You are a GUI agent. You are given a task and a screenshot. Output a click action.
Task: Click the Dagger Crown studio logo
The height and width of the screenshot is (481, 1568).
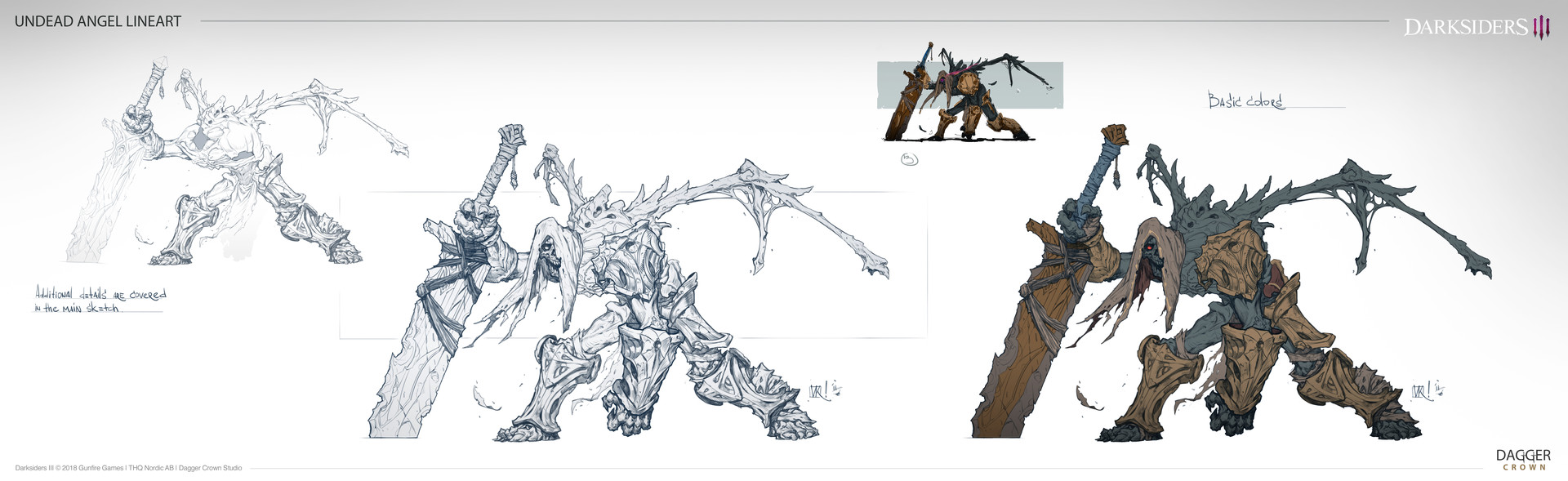[1523, 460]
